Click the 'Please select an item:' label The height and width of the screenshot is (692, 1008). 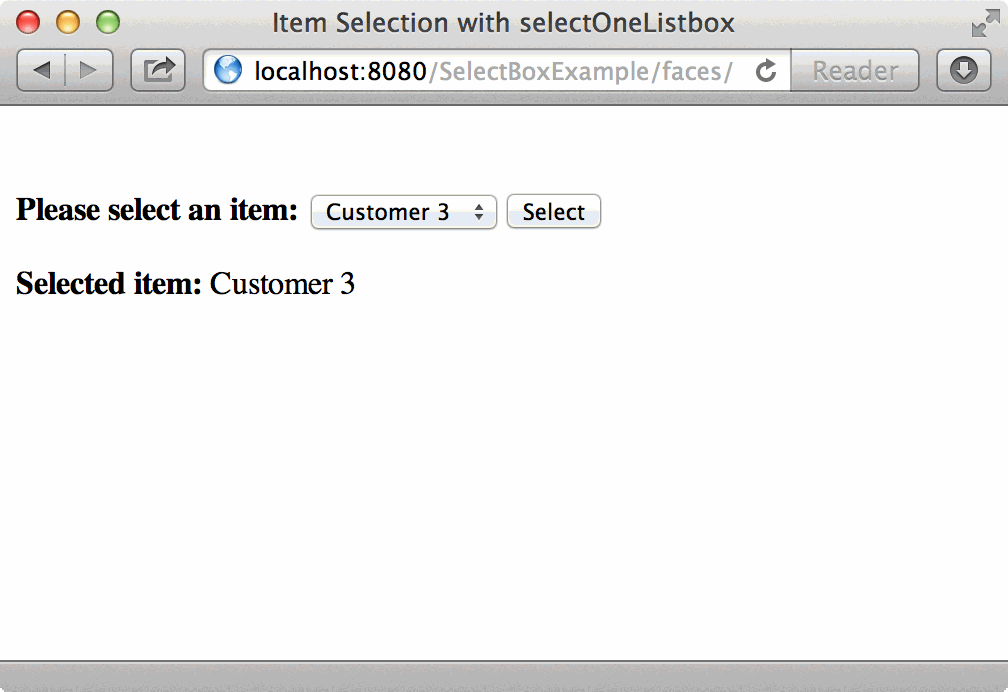[x=157, y=210]
